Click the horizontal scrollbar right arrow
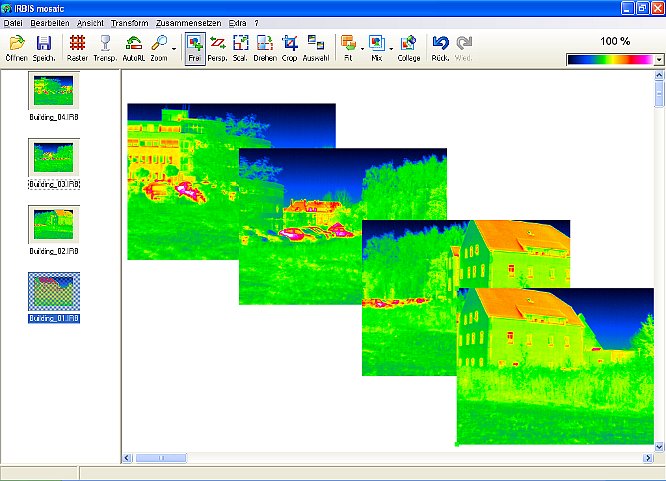This screenshot has height=481, width=666. click(x=648, y=458)
